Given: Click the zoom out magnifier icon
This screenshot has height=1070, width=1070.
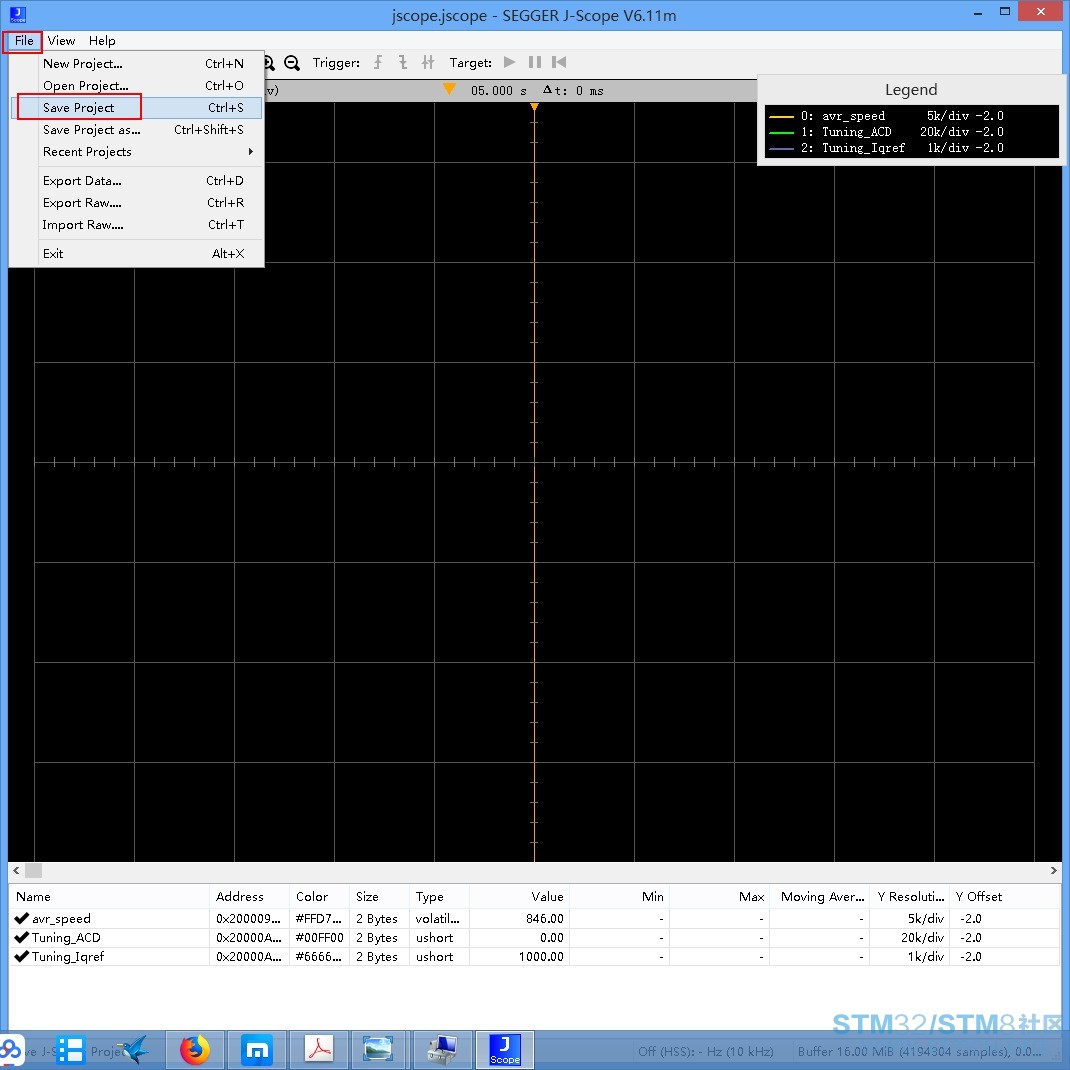Looking at the screenshot, I should [x=292, y=63].
